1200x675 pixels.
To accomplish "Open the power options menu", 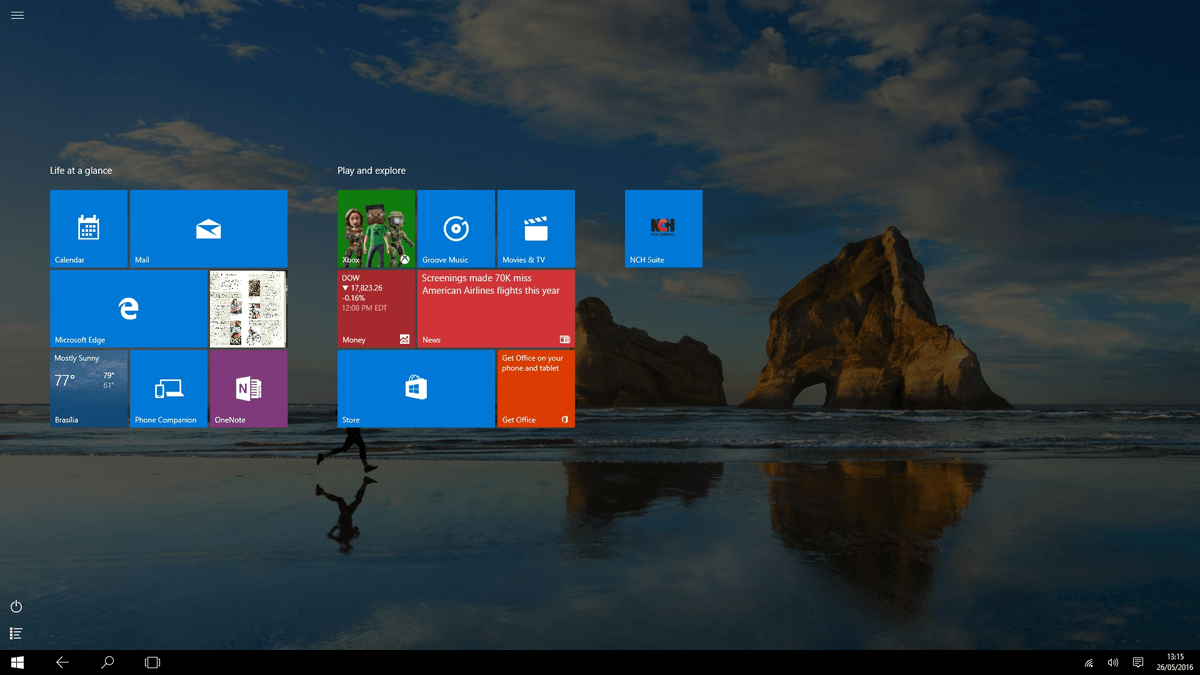I will tap(17, 606).
